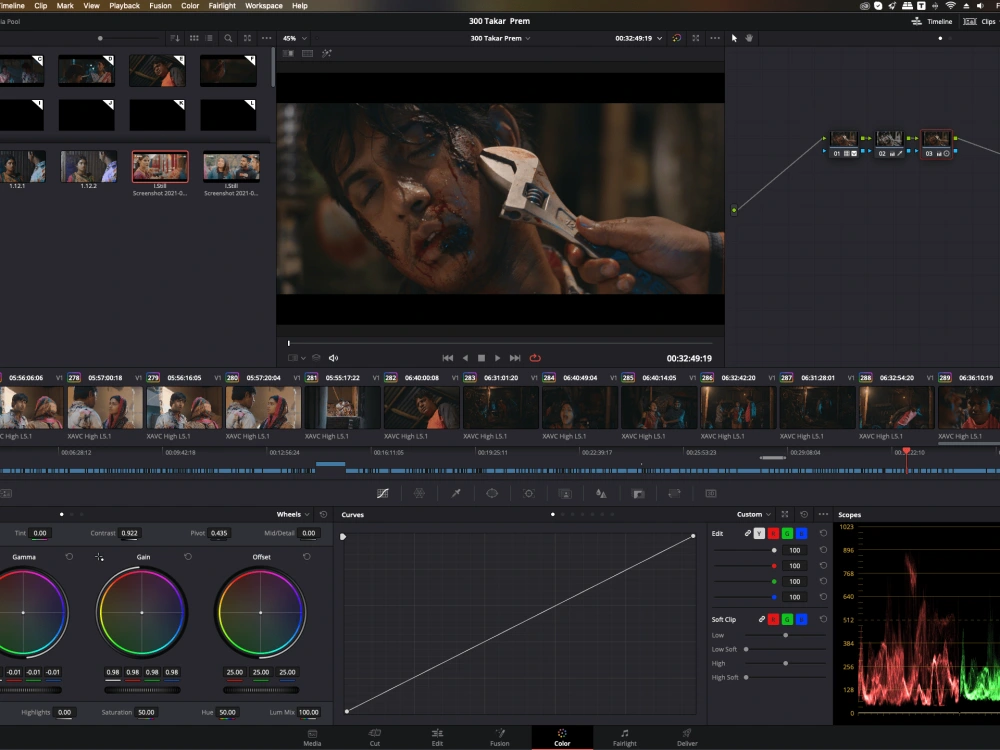The height and width of the screenshot is (750, 1000).
Task: Open the Fairlight menu in the menu bar
Action: pyautogui.click(x=222, y=6)
